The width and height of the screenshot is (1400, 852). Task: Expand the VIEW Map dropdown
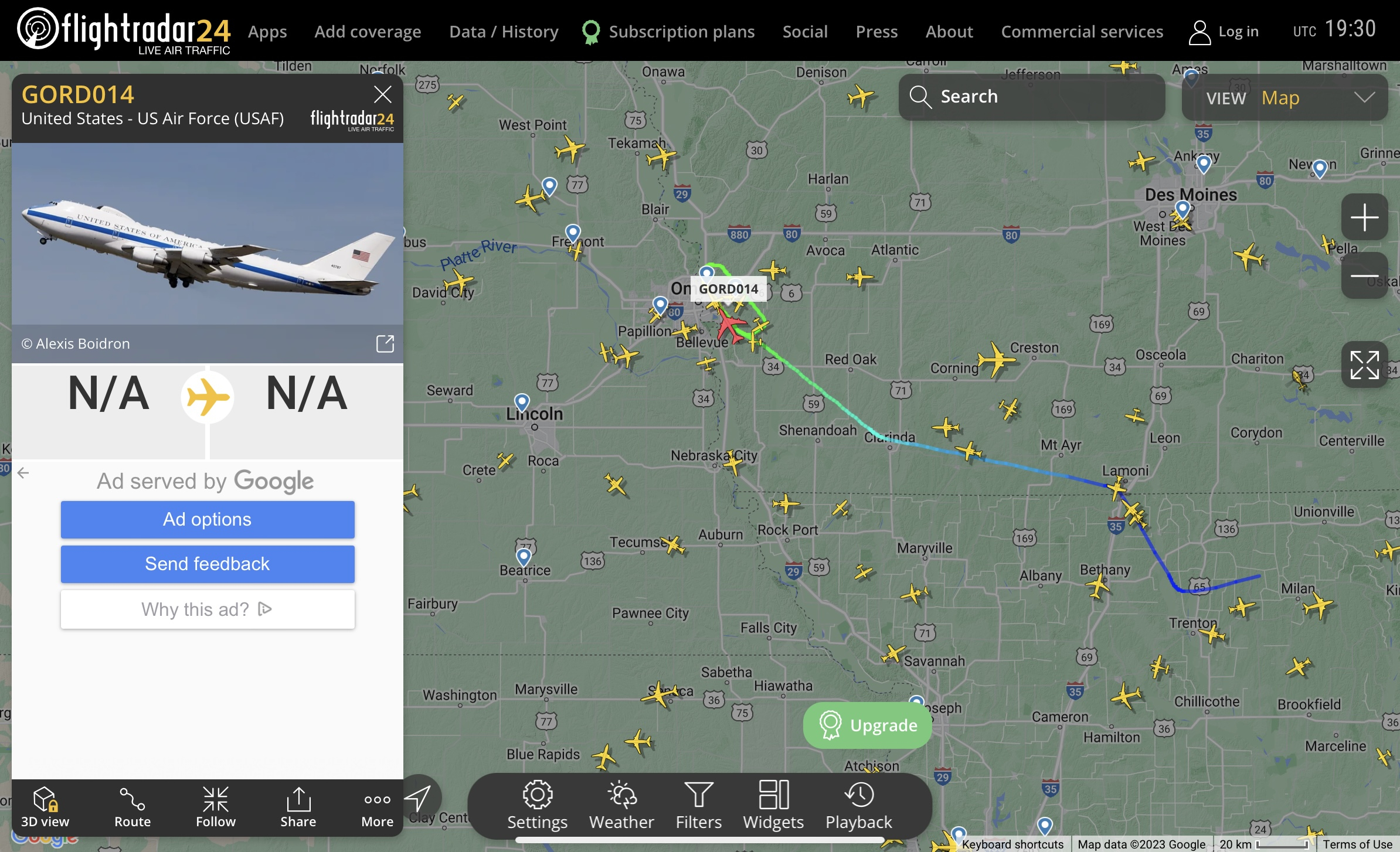[1285, 98]
